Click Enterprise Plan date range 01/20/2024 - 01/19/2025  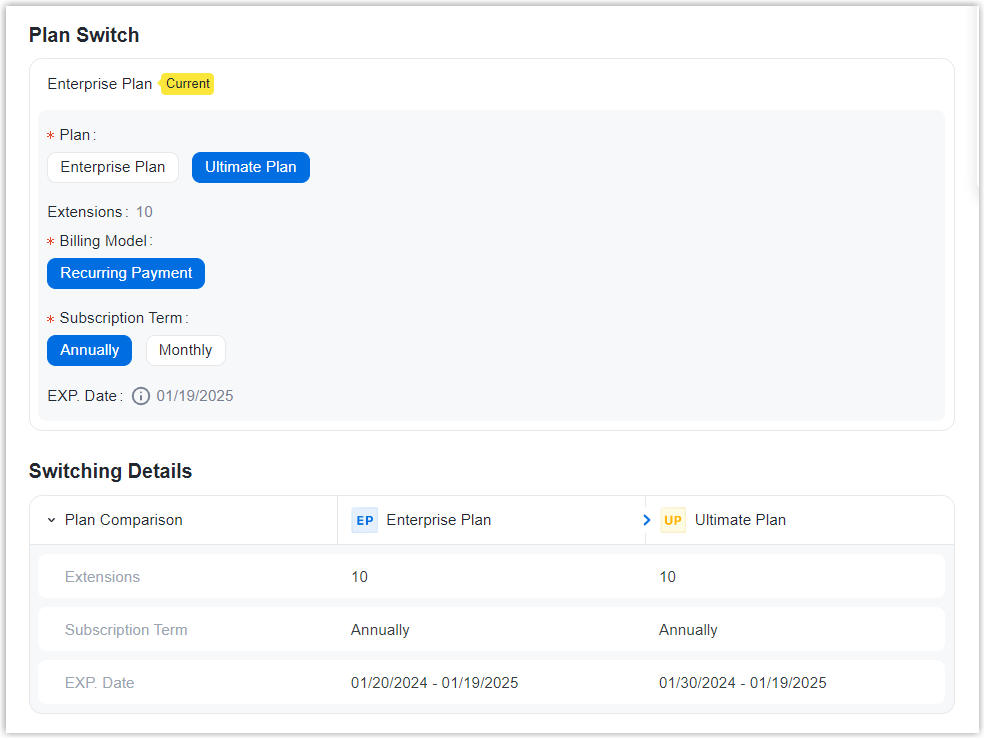click(434, 683)
